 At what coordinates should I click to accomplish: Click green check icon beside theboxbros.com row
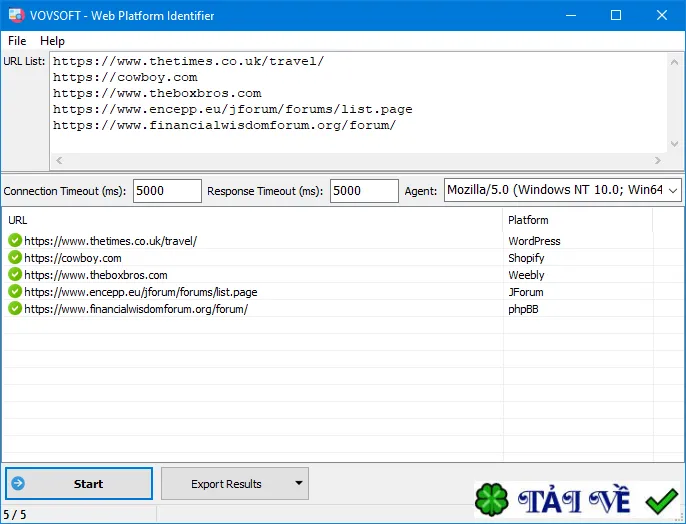15,275
